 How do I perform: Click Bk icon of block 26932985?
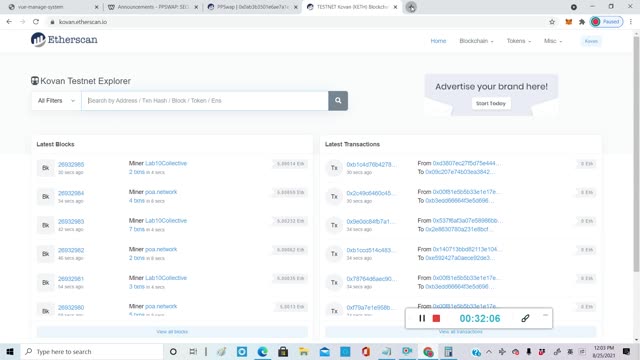[x=46, y=168]
